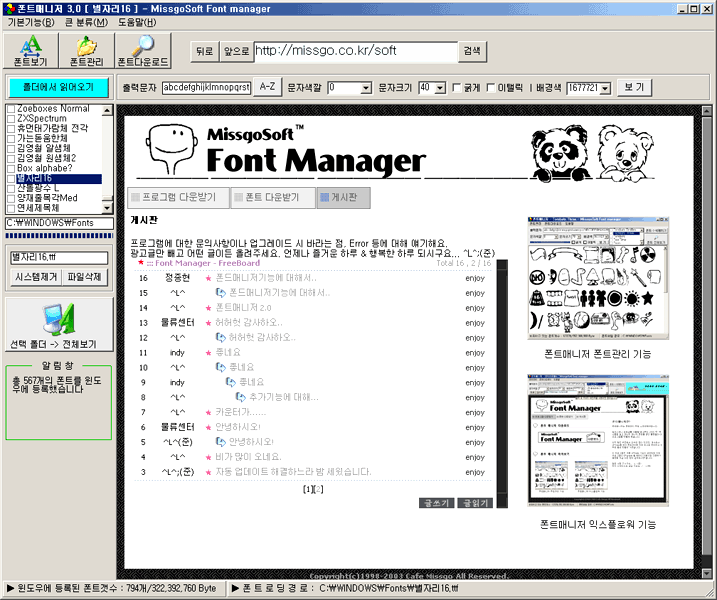Image resolution: width=717 pixels, height=600 pixels.
Task: Check the 가는돋움한체 font checkbox
Action: pos(11,139)
